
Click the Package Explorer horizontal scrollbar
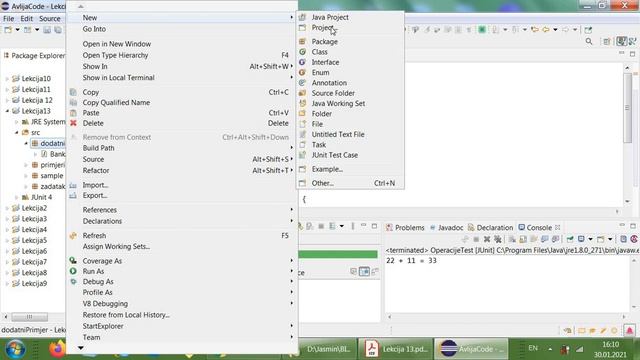click(29, 317)
